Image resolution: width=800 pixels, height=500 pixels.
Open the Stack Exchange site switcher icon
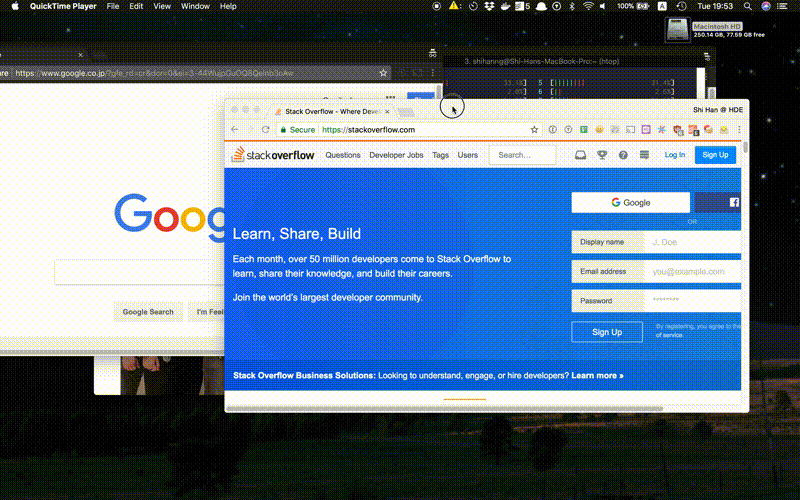pyautogui.click(x=644, y=155)
